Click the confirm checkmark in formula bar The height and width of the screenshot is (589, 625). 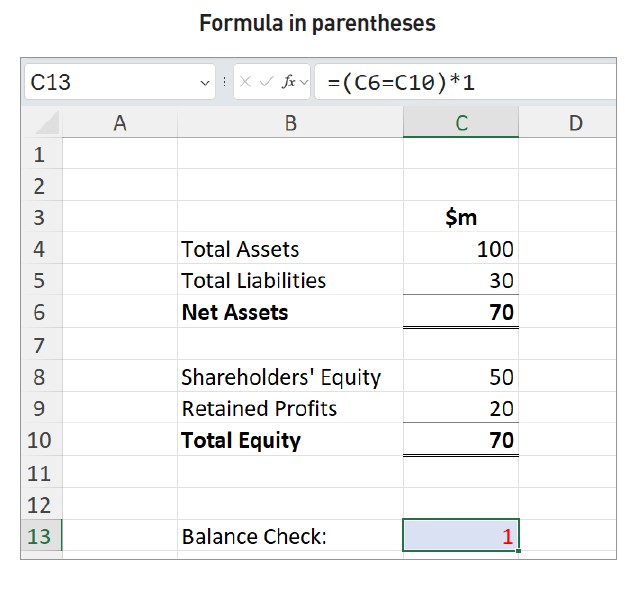[266, 82]
